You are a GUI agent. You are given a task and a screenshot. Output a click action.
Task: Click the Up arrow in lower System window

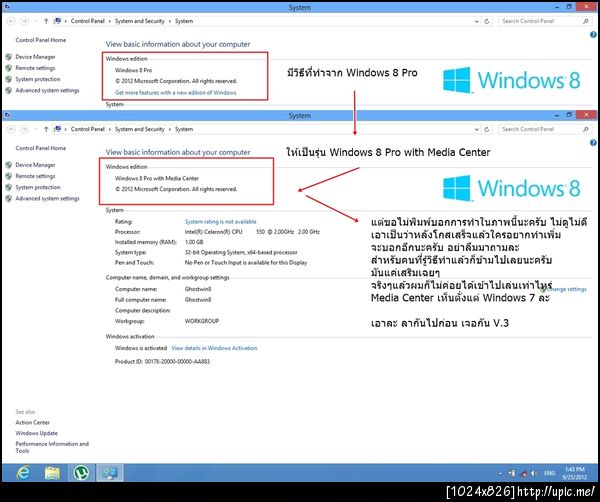pos(46,129)
